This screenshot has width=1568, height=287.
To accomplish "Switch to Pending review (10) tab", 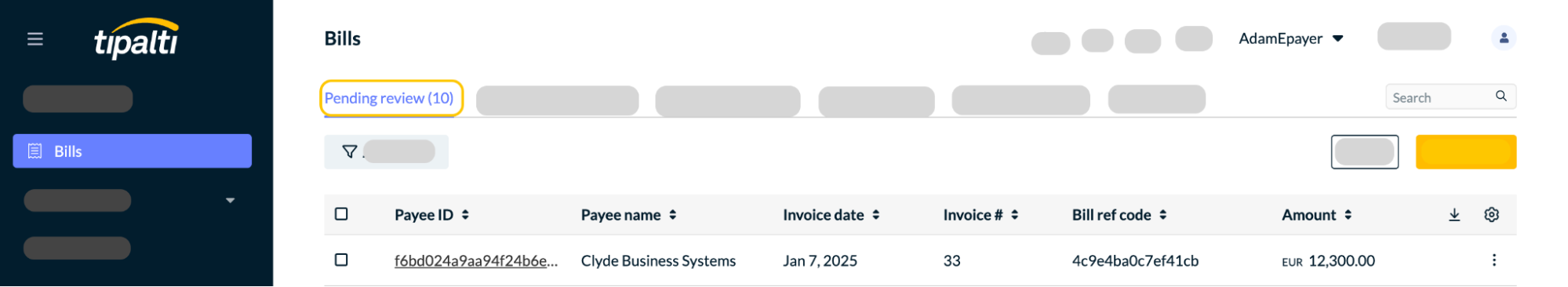I will 389,98.
